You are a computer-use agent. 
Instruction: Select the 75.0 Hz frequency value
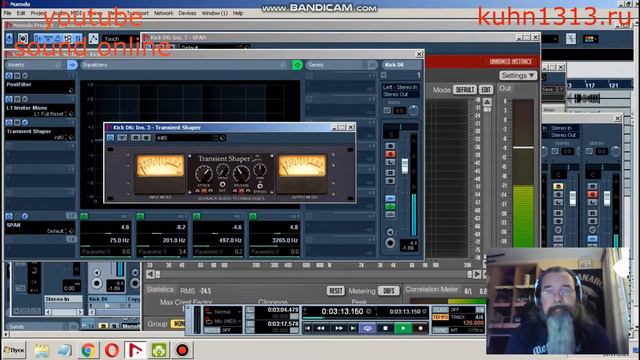click(x=119, y=240)
